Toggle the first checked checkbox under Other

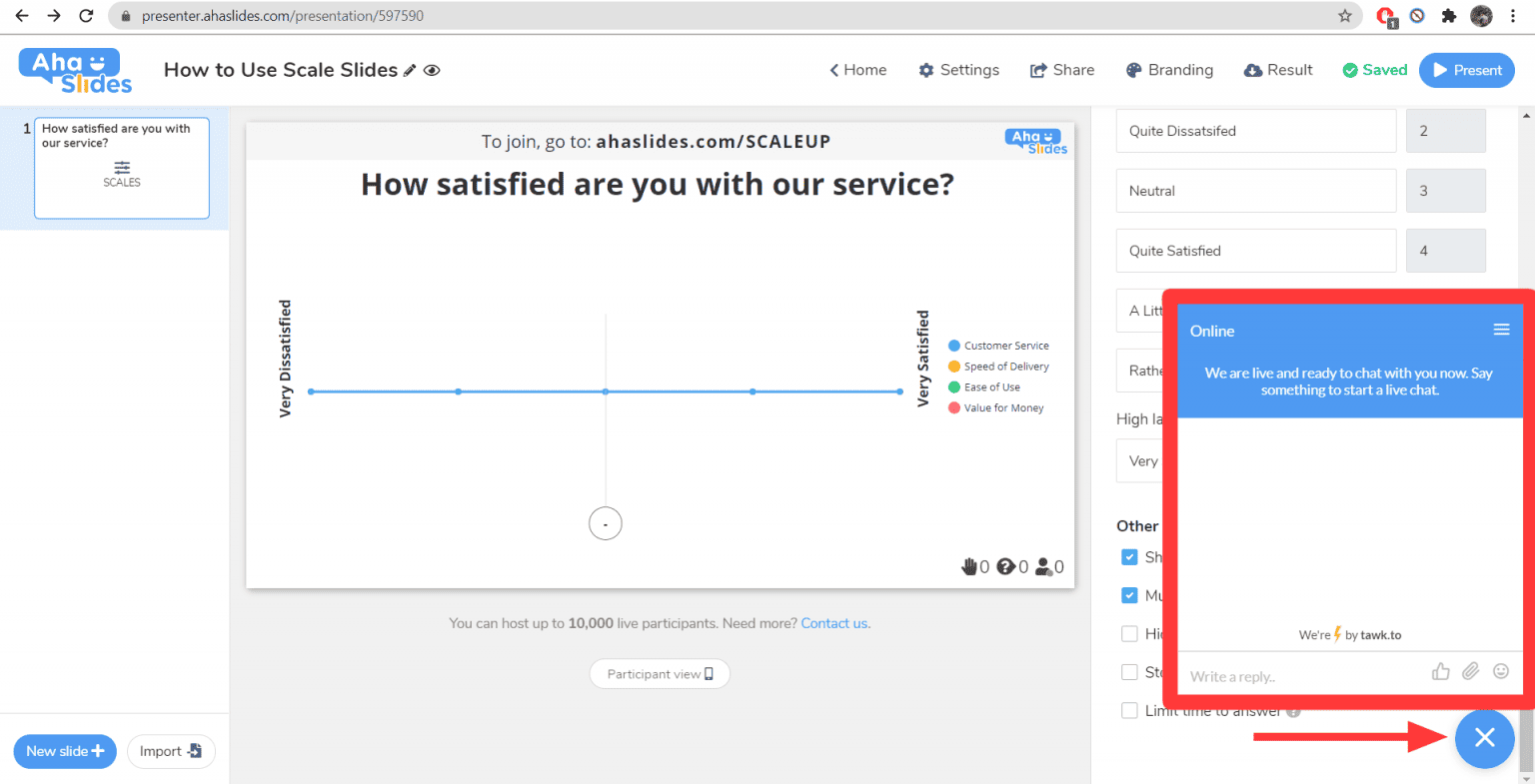pos(1129,557)
